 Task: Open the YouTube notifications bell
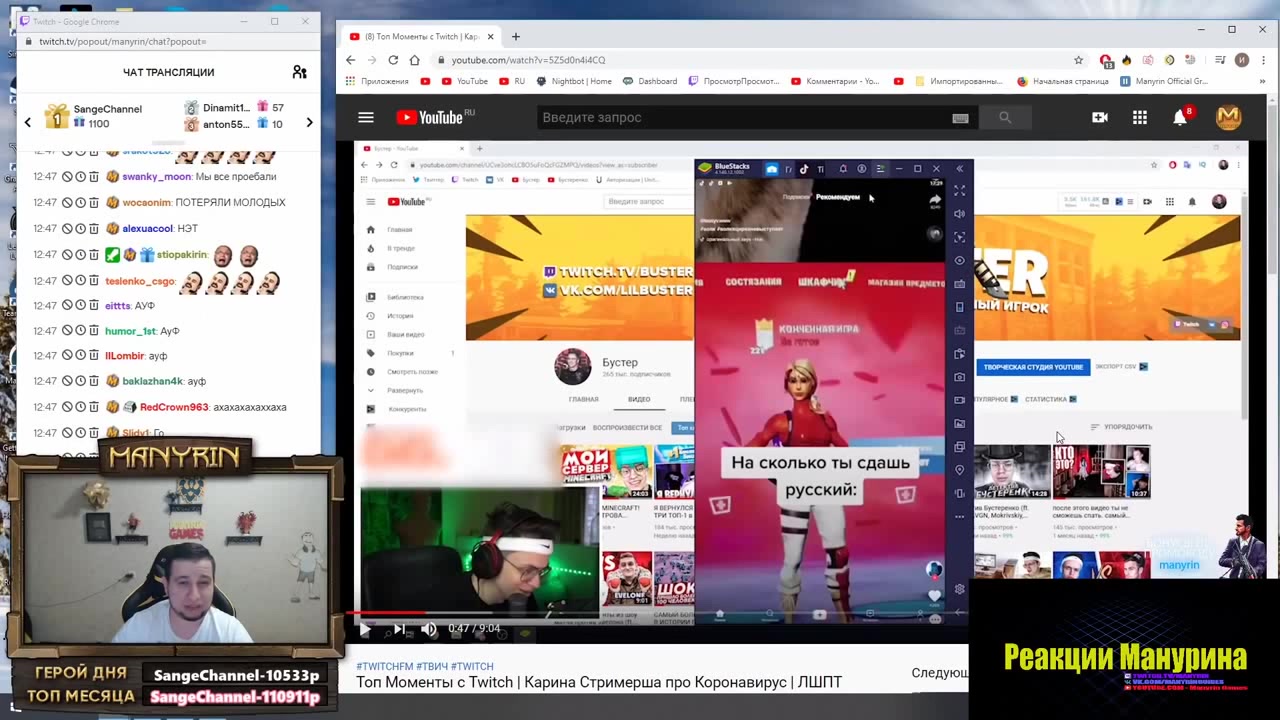click(x=1181, y=117)
